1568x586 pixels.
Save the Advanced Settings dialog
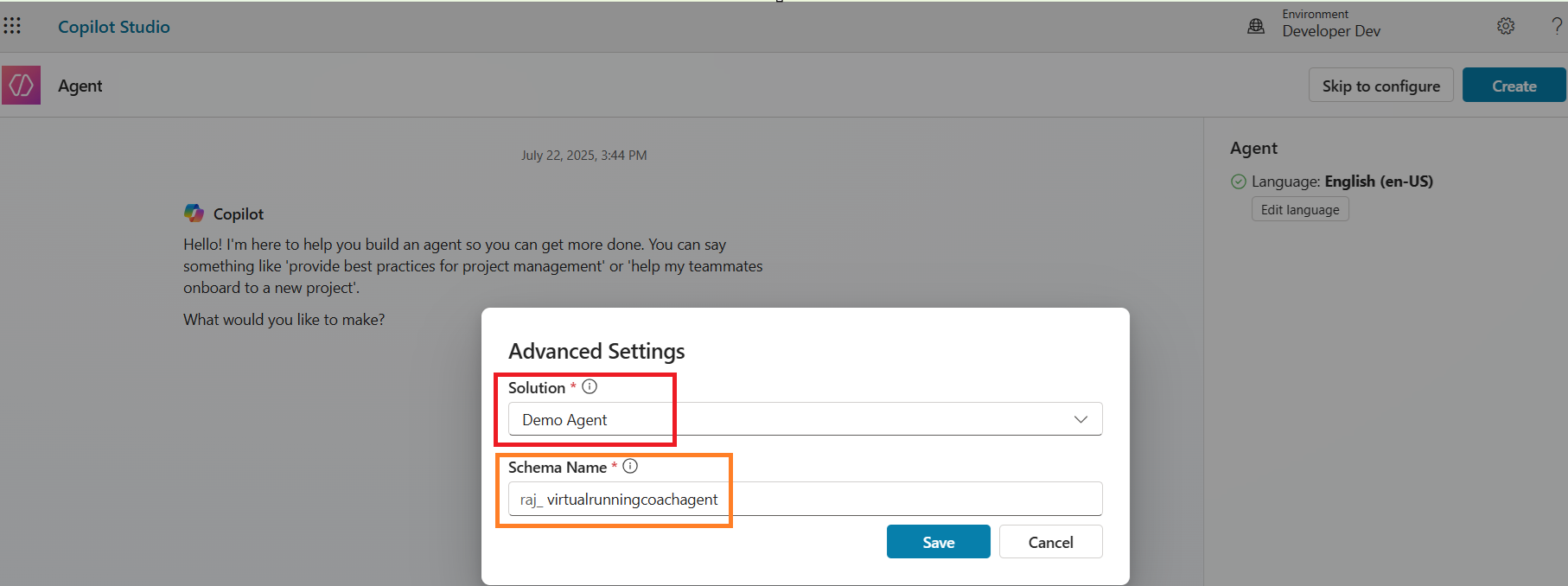(x=938, y=542)
